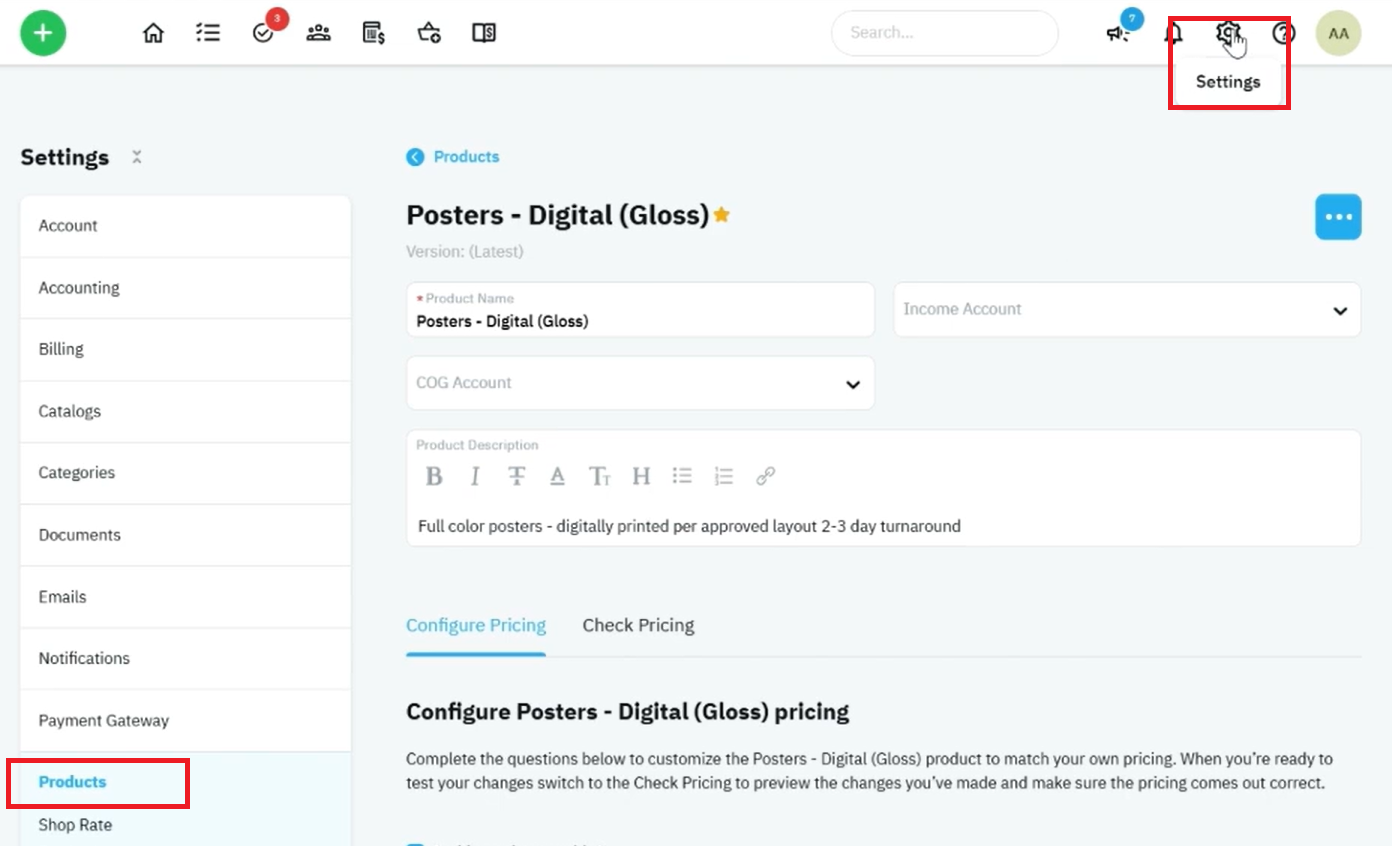The height and width of the screenshot is (846, 1392).
Task: Click the COG Account dropdown arrow
Action: (x=853, y=385)
